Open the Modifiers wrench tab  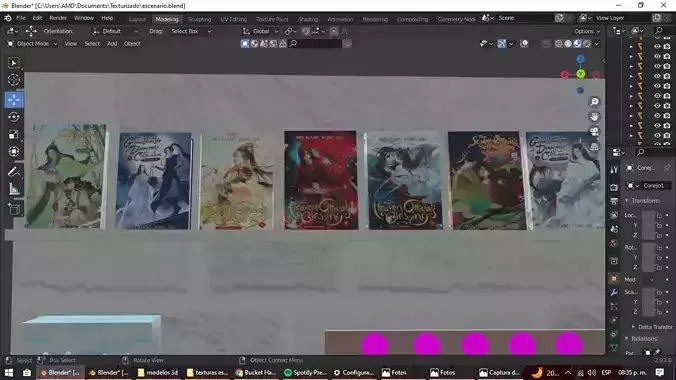point(614,292)
